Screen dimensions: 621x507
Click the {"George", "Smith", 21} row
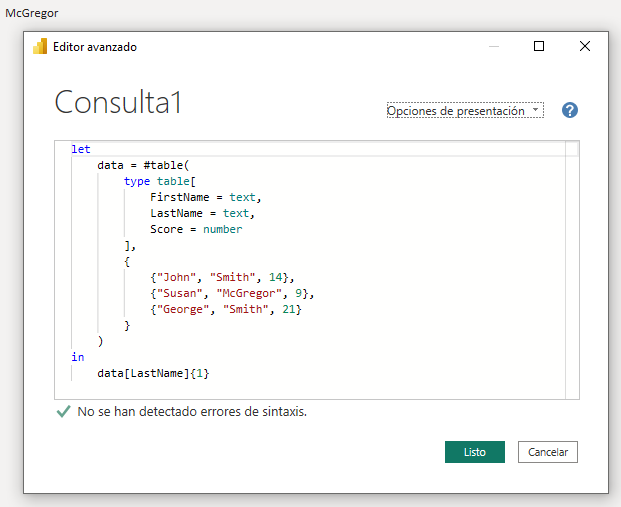coord(226,309)
